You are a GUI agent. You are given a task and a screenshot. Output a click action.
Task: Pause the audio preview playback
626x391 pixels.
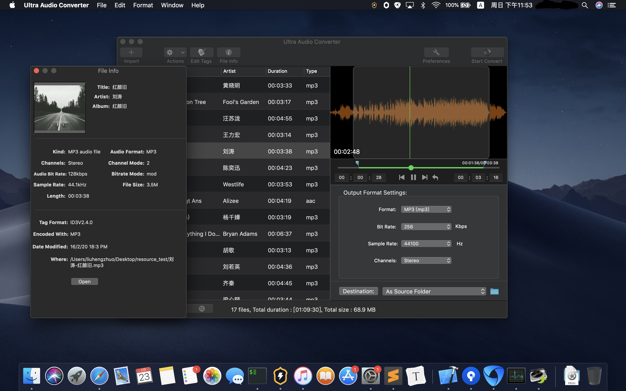pos(413,177)
